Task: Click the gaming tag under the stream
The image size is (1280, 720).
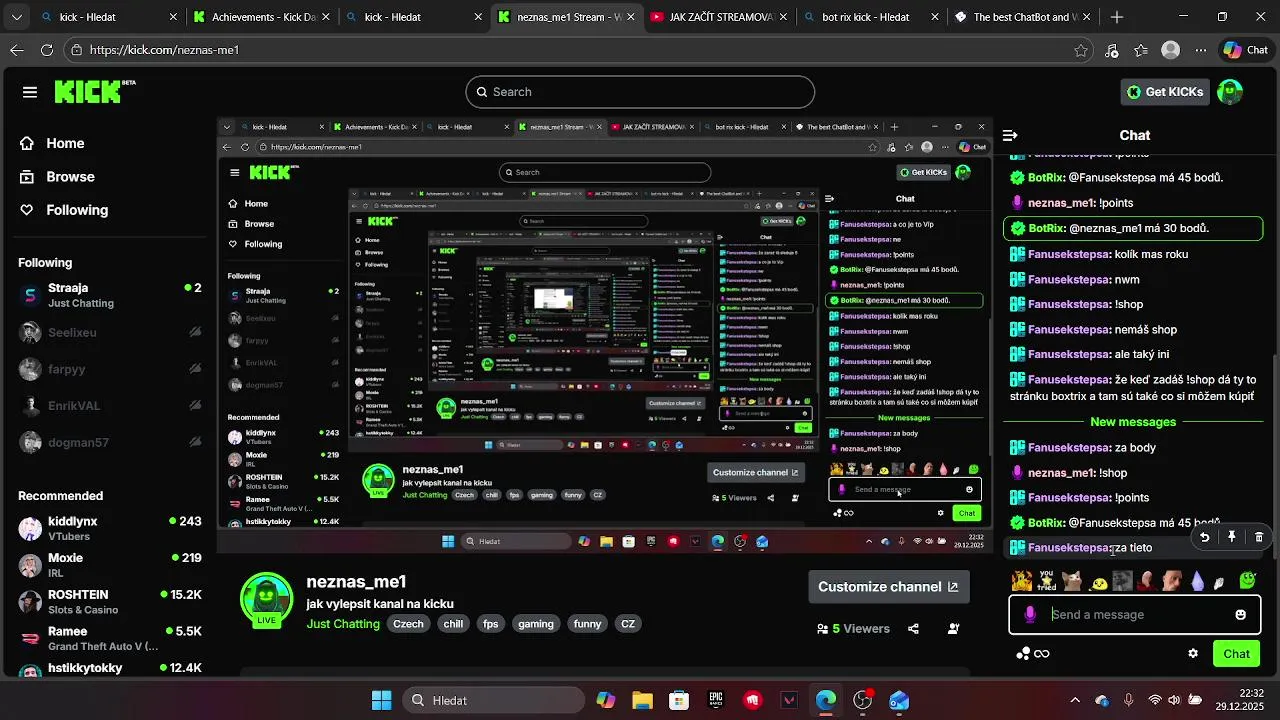Action: tap(535, 624)
